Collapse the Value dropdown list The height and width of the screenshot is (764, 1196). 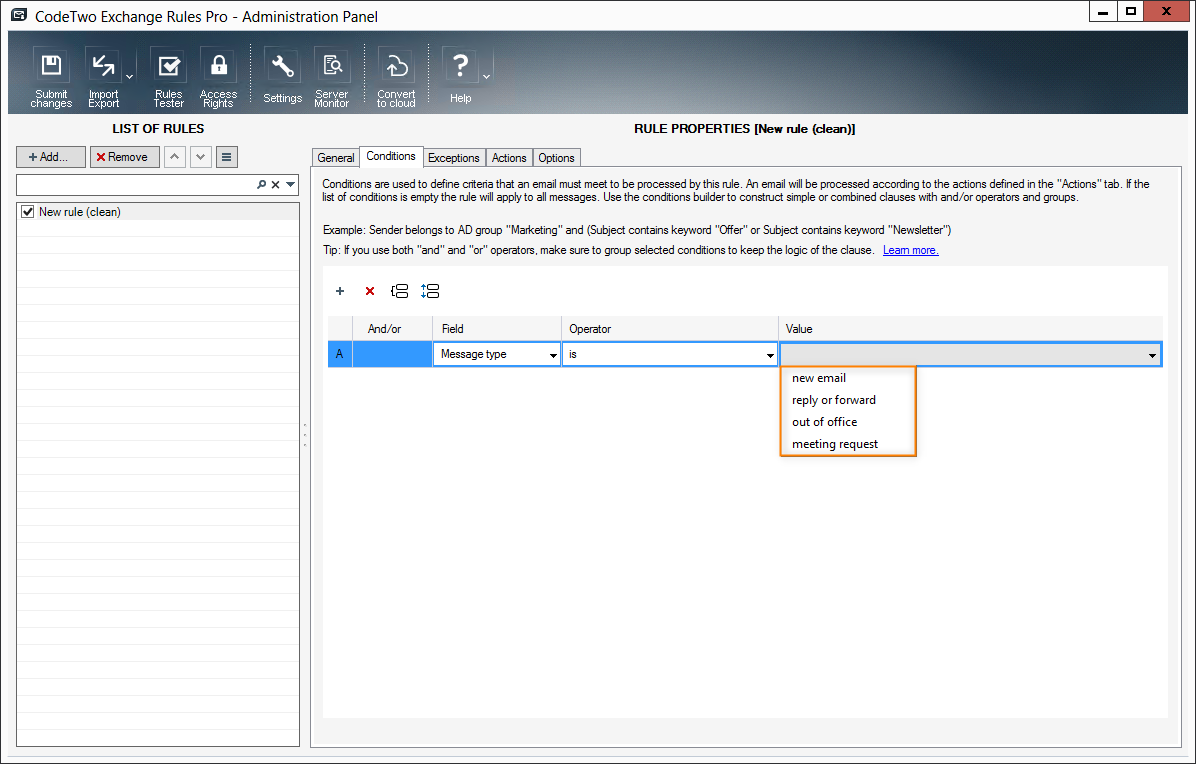(x=1152, y=355)
